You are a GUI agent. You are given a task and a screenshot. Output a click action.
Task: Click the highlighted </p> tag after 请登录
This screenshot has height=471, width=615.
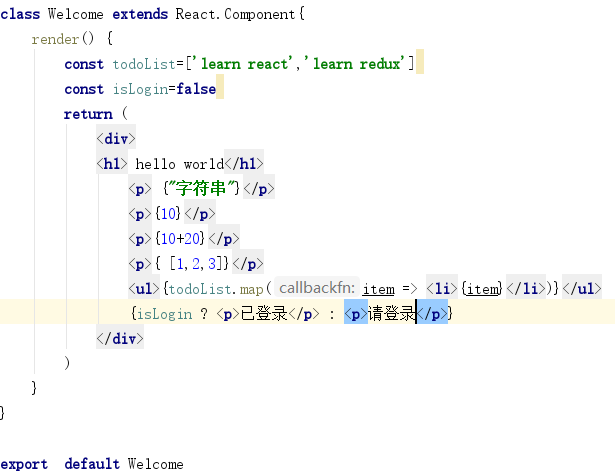pos(432,314)
